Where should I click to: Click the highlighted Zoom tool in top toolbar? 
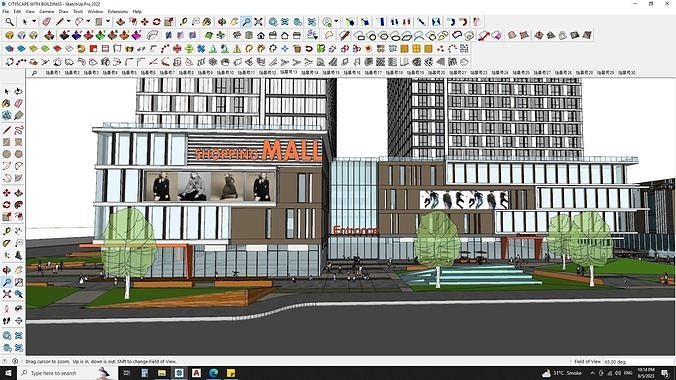tap(246, 22)
